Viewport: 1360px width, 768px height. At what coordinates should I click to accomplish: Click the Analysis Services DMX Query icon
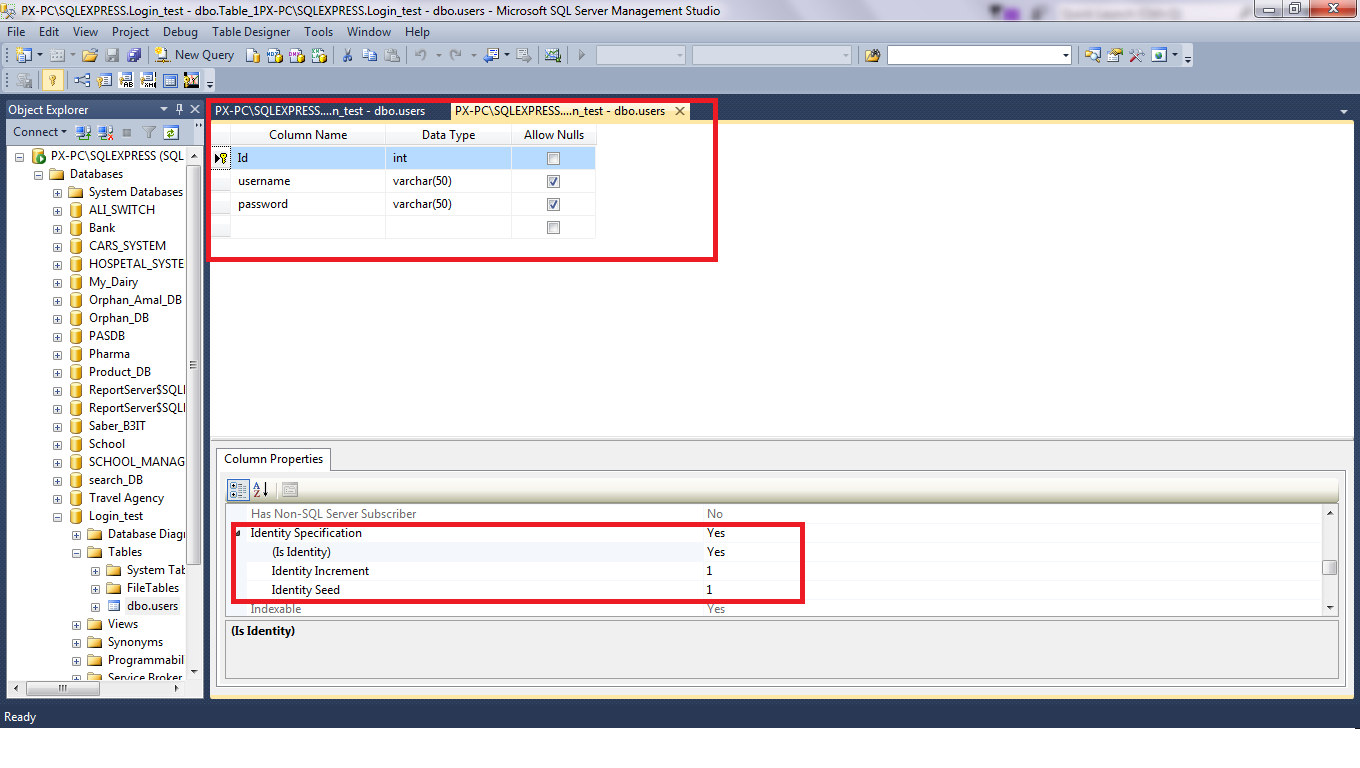pos(297,55)
